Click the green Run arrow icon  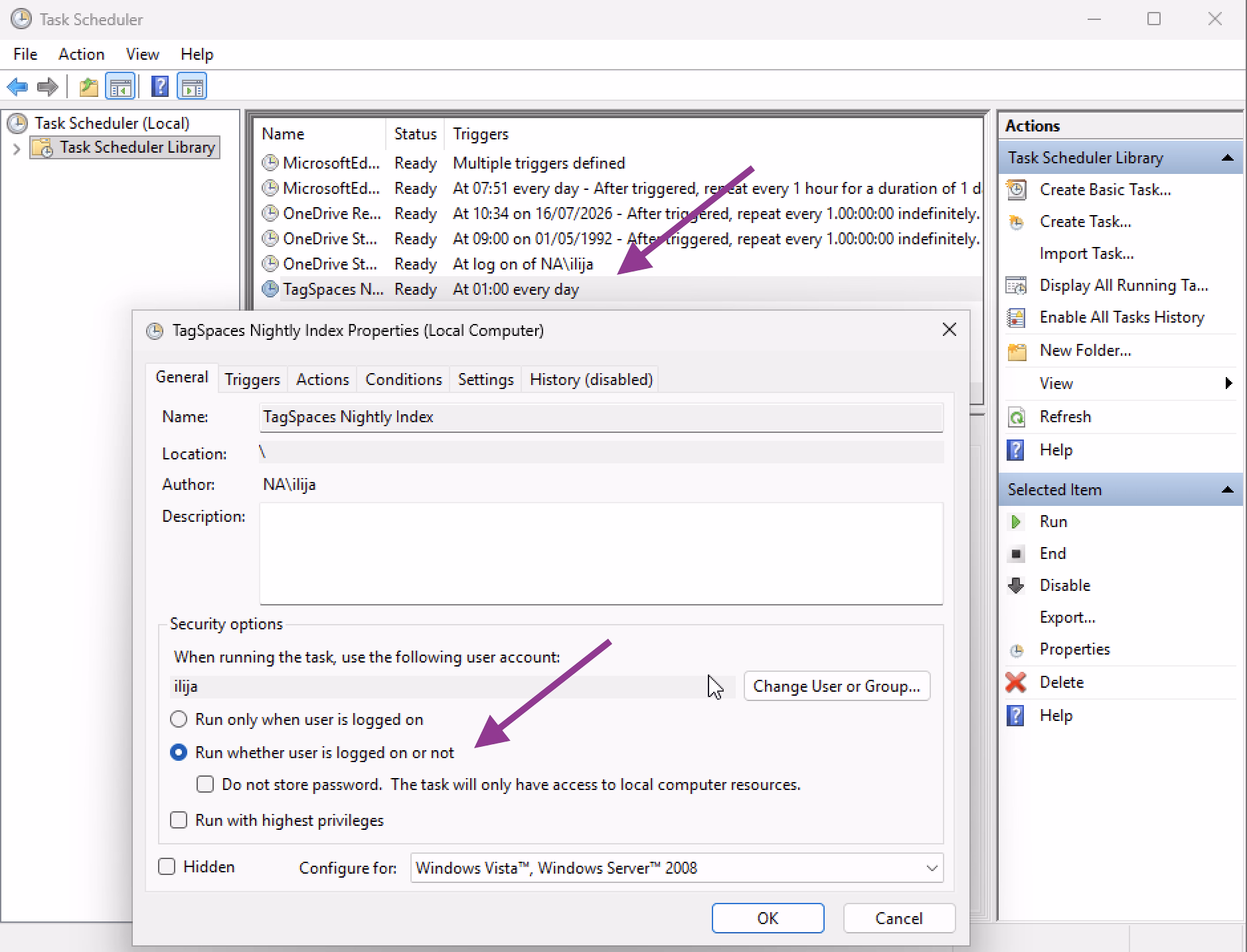pyautogui.click(x=1016, y=522)
